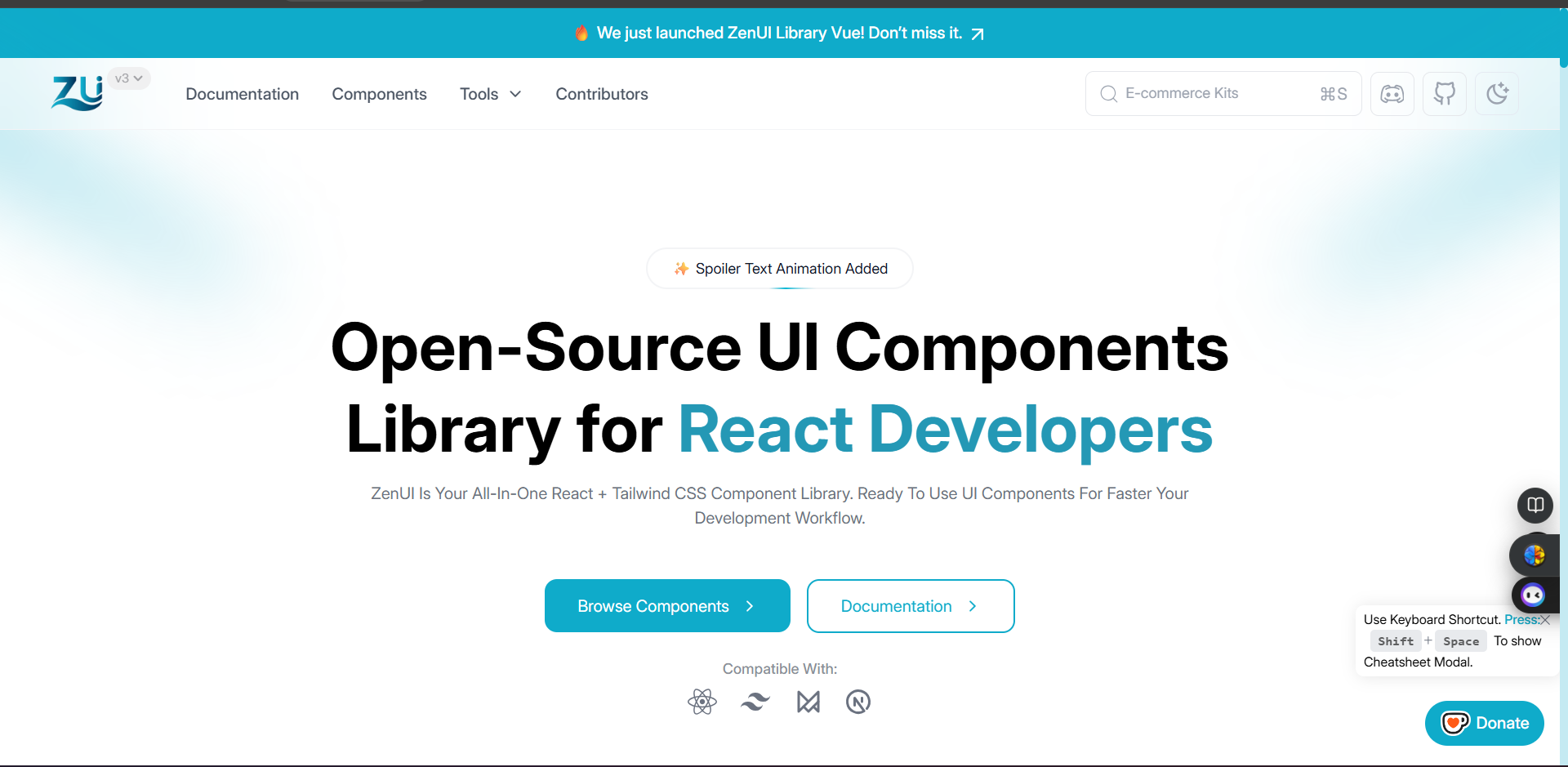Go to Components in the navigation
1568x767 pixels.
pos(379,94)
